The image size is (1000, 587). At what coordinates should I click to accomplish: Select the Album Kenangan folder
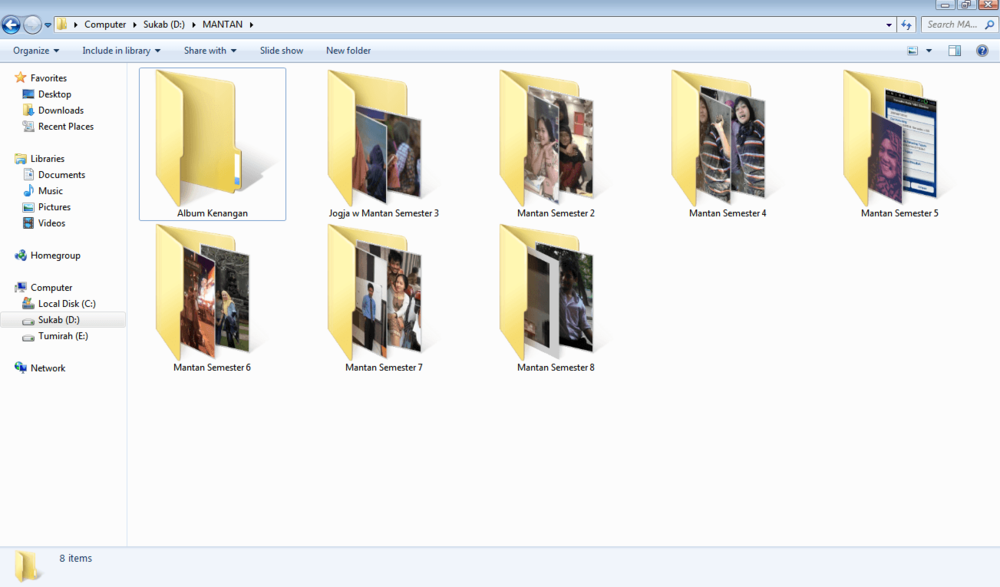212,144
